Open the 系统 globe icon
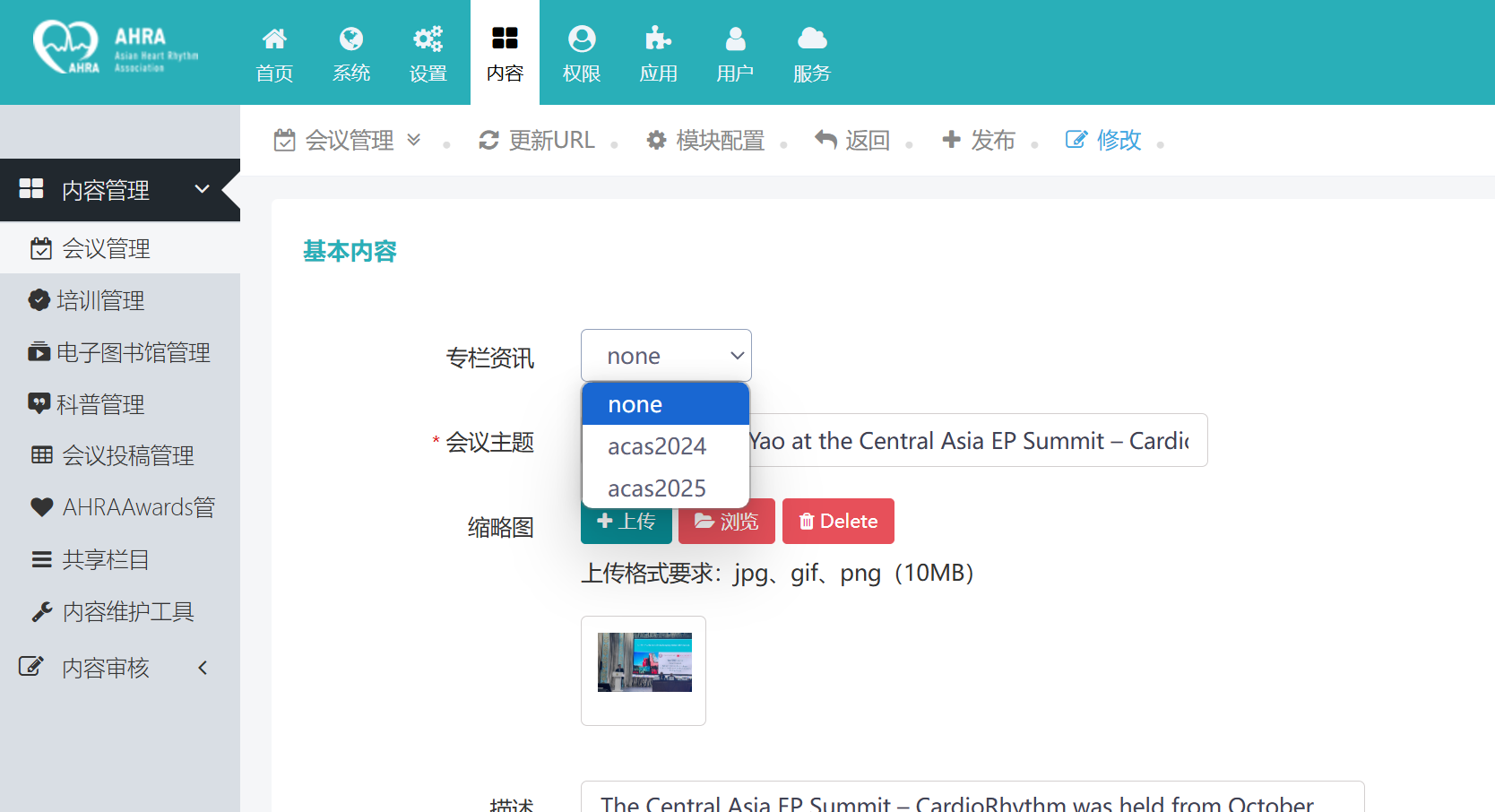Viewport: 1495px width, 812px height. coord(351,39)
